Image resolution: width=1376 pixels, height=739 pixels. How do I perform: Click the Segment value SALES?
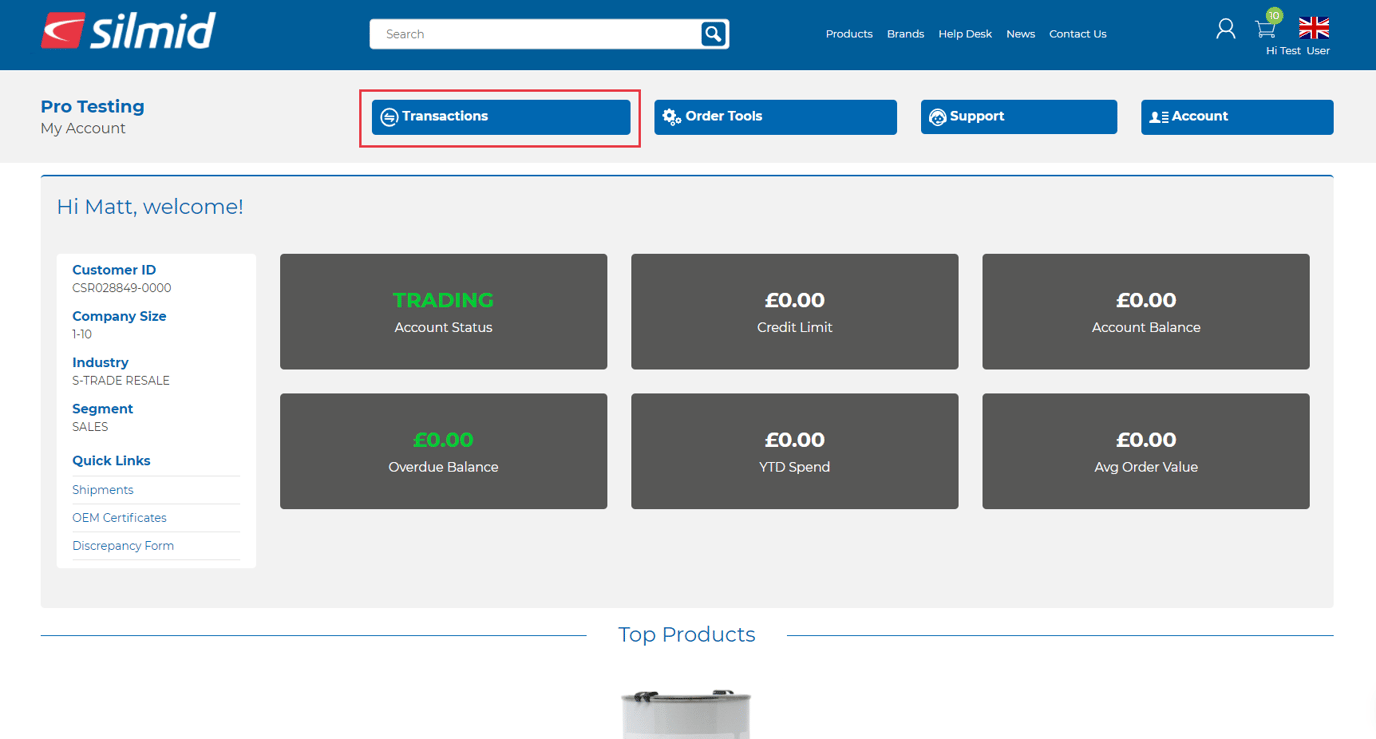pyautogui.click(x=90, y=427)
